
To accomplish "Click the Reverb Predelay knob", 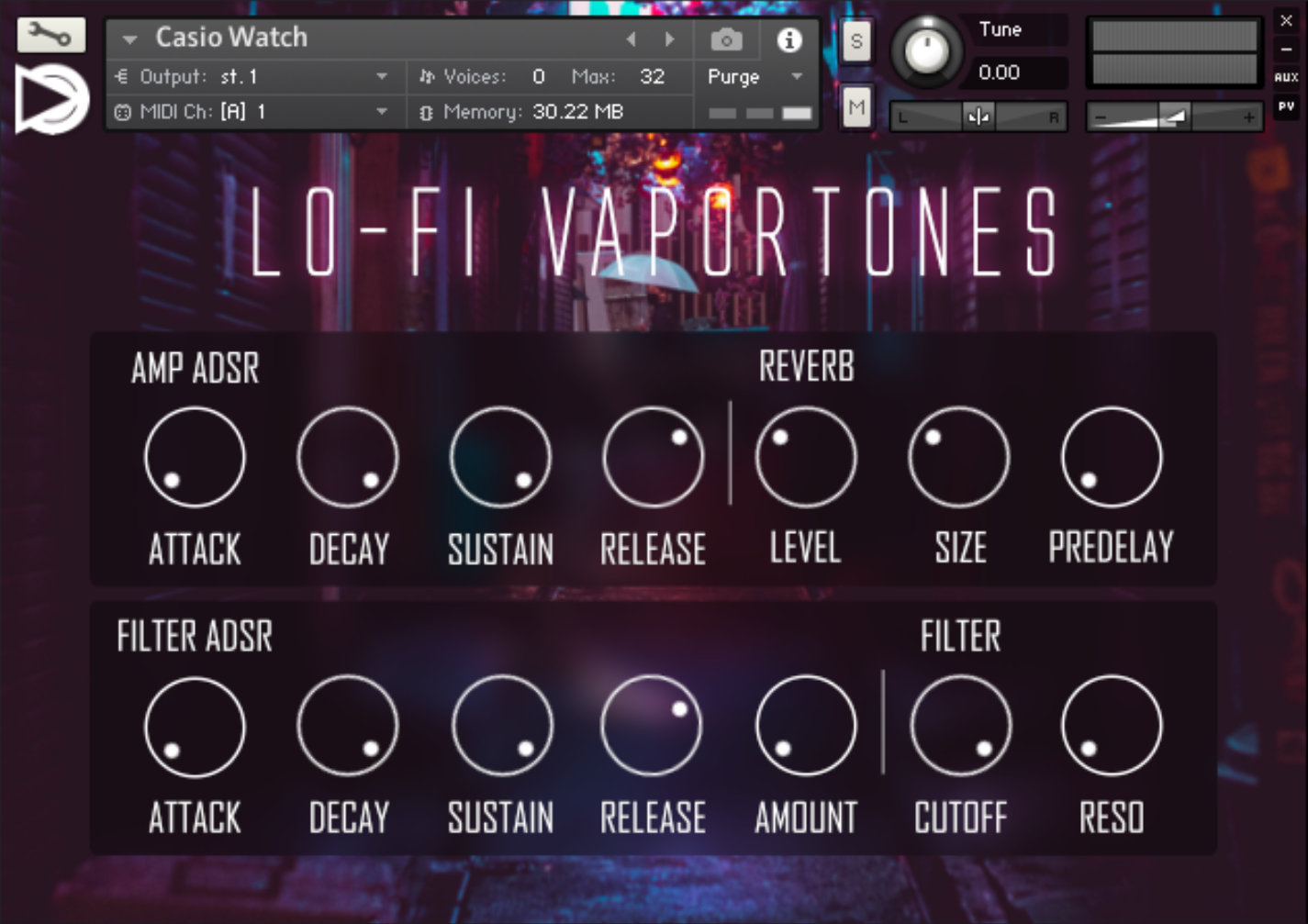I will (x=1112, y=457).
